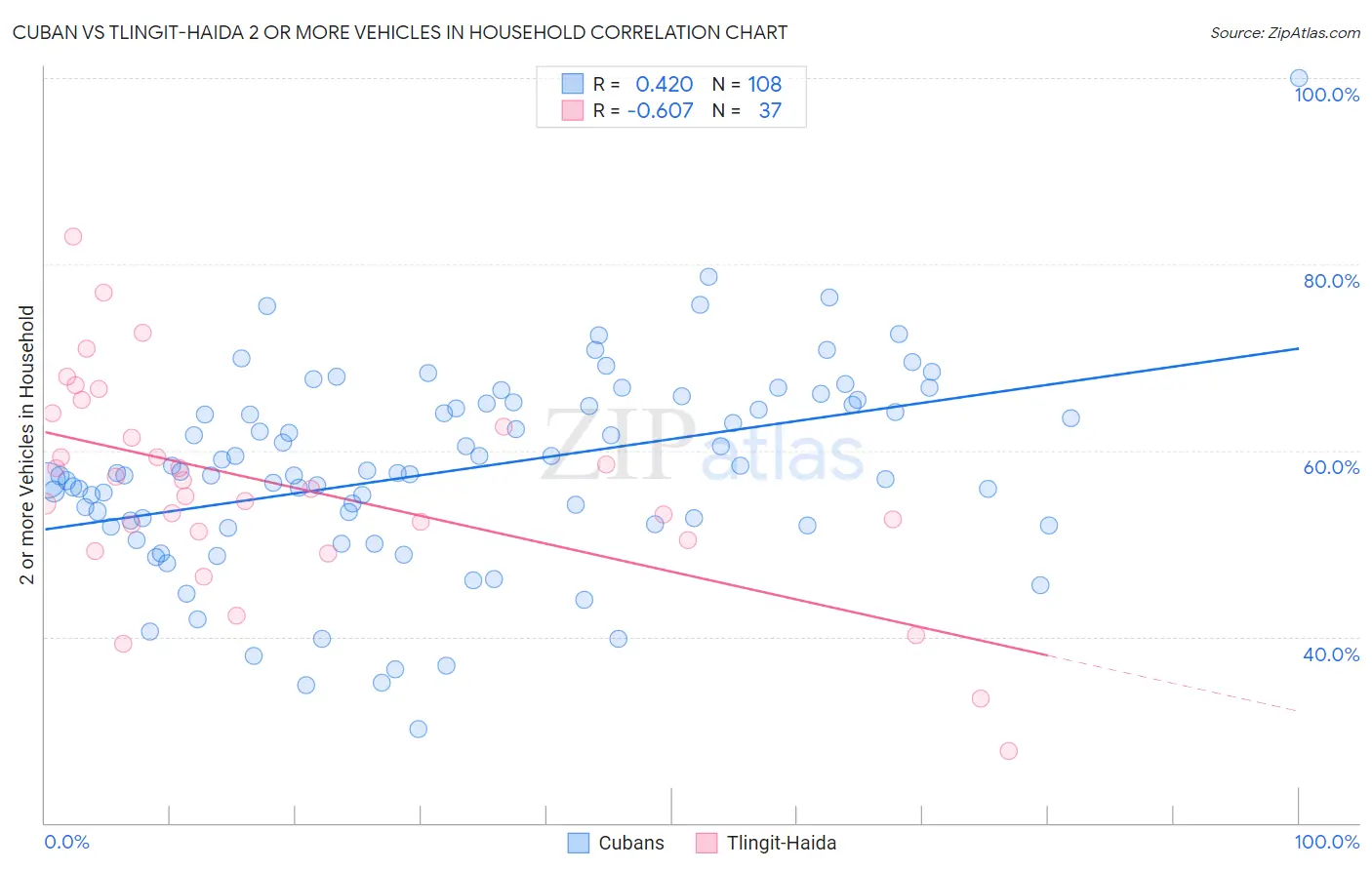The width and height of the screenshot is (1372, 870).
Task: Click the blue Cubans legend swatch at bottom
Action: (x=579, y=843)
